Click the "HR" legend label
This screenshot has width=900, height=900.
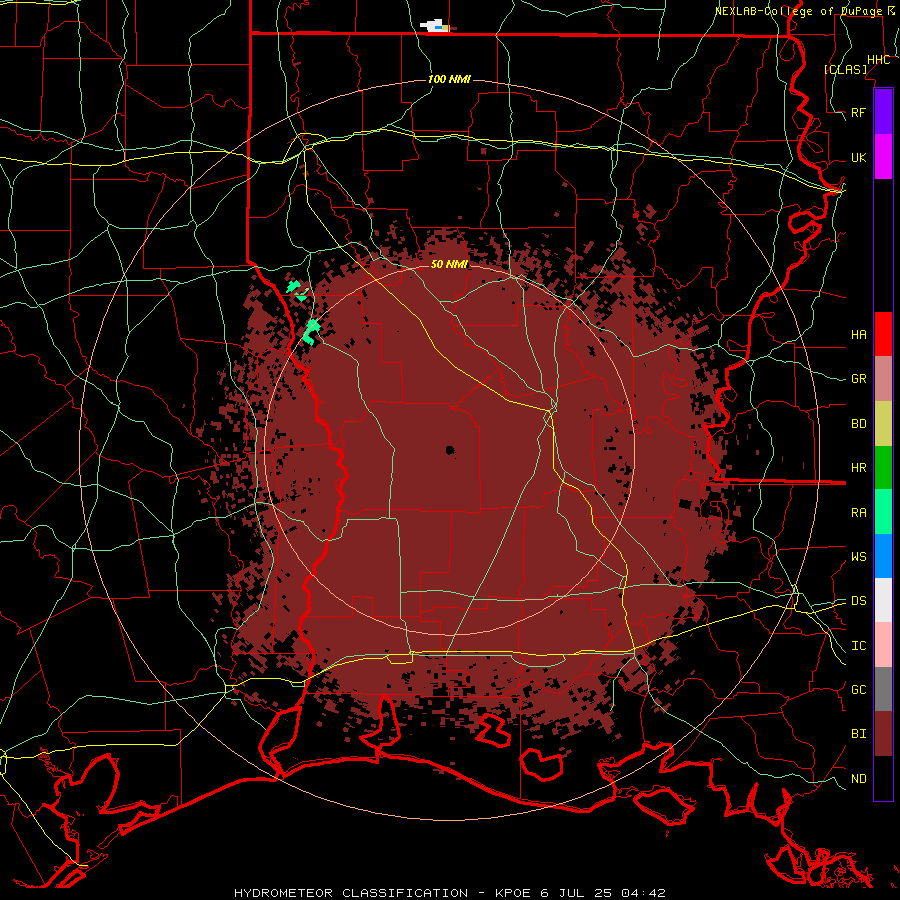(859, 468)
